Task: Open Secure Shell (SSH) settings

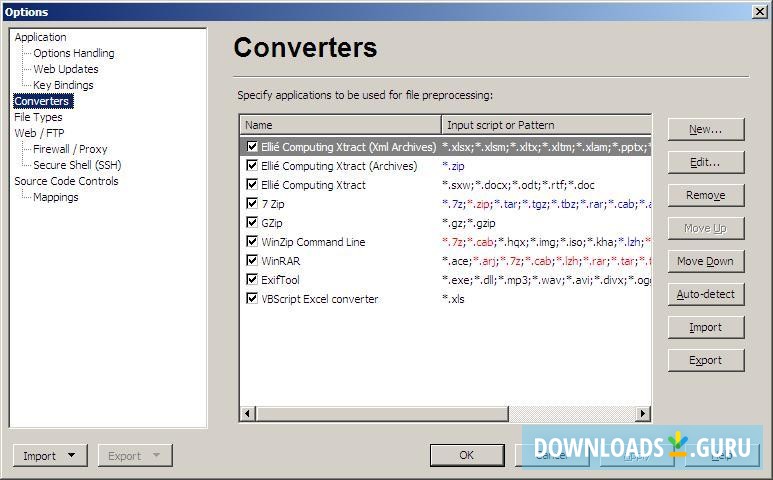Action: [x=77, y=165]
